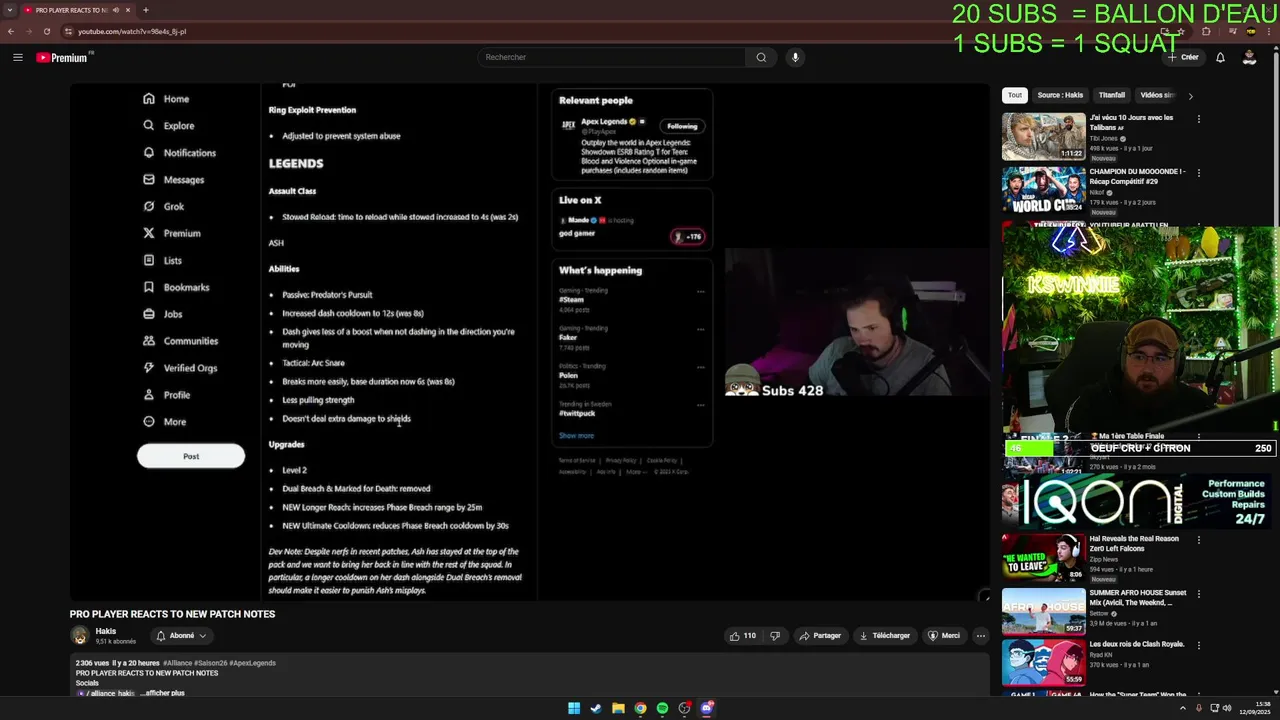Open Les deux rois de Clash Royale thumbnail
The height and width of the screenshot is (720, 1280).
coord(1044,663)
